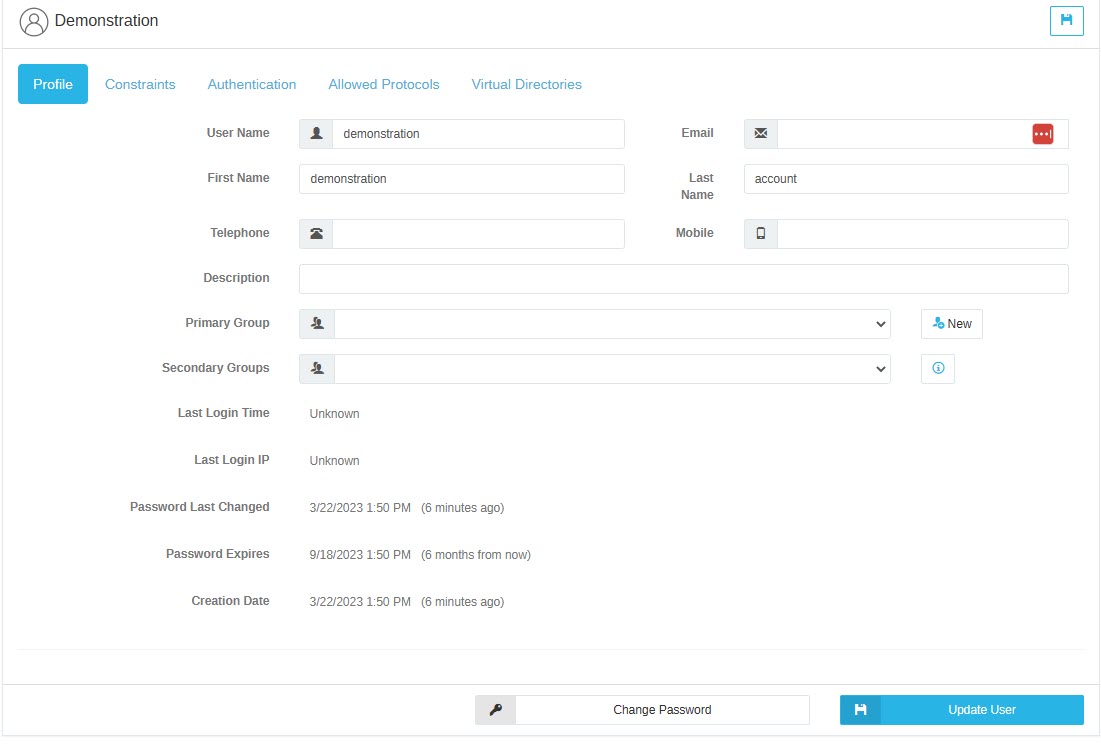Focus the User Name input field
The width and height of the screenshot is (1101, 754).
tap(478, 133)
